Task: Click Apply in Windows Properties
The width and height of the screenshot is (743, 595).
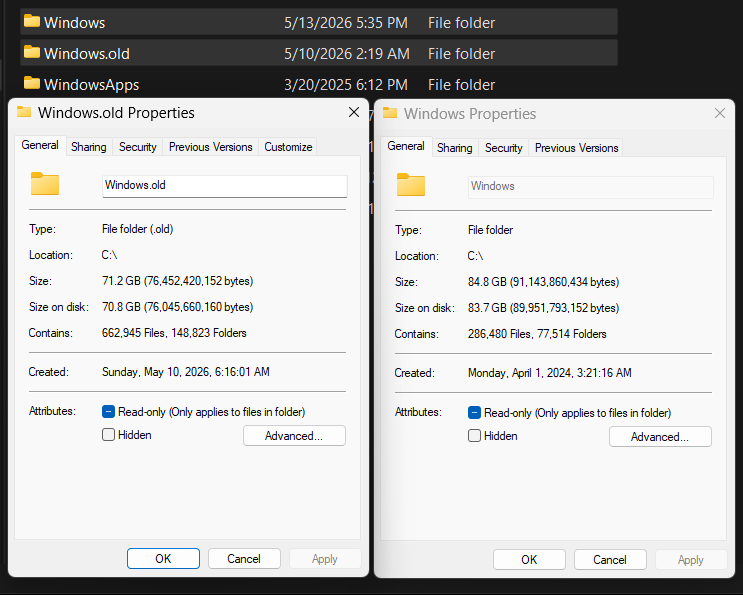Action: (x=691, y=559)
